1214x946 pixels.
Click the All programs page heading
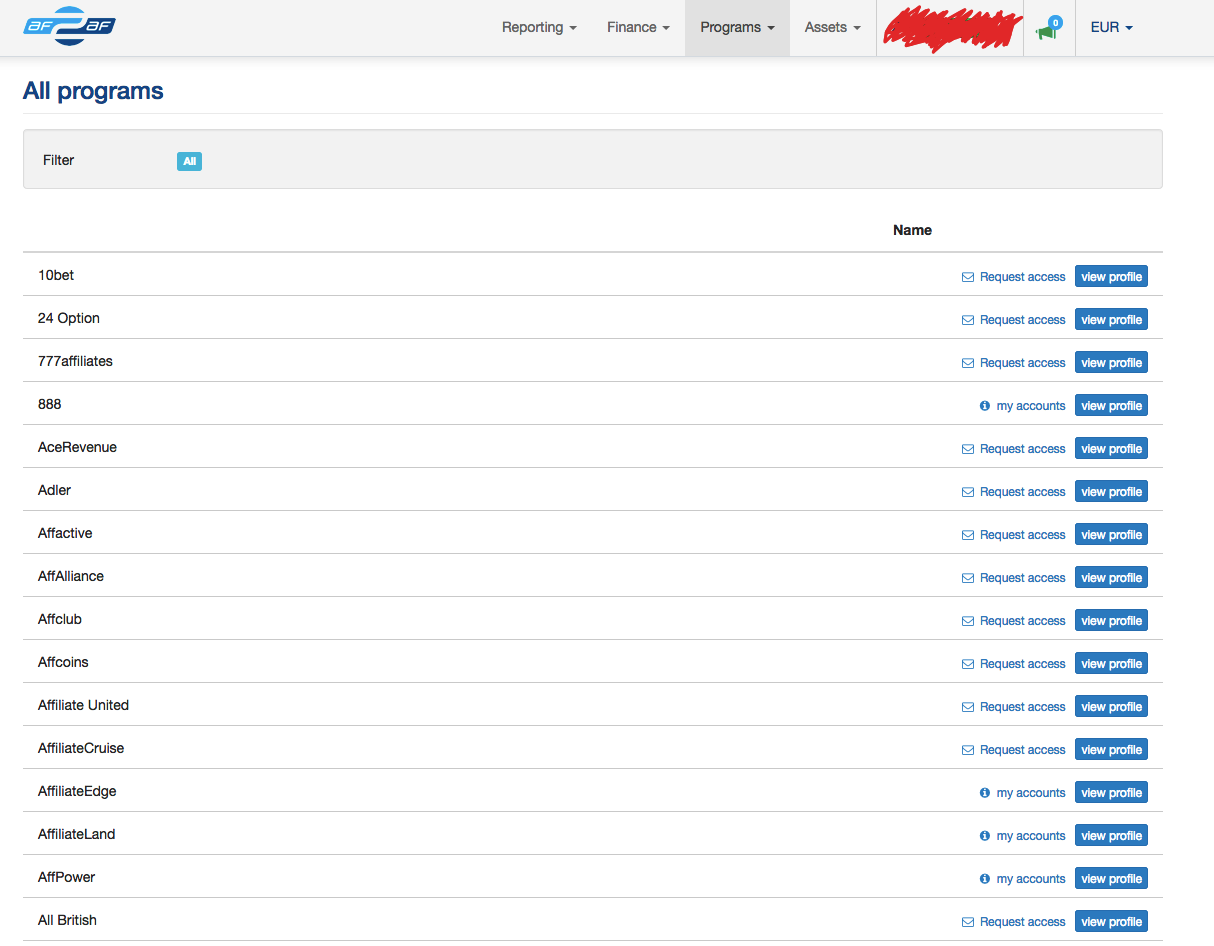pos(93,91)
